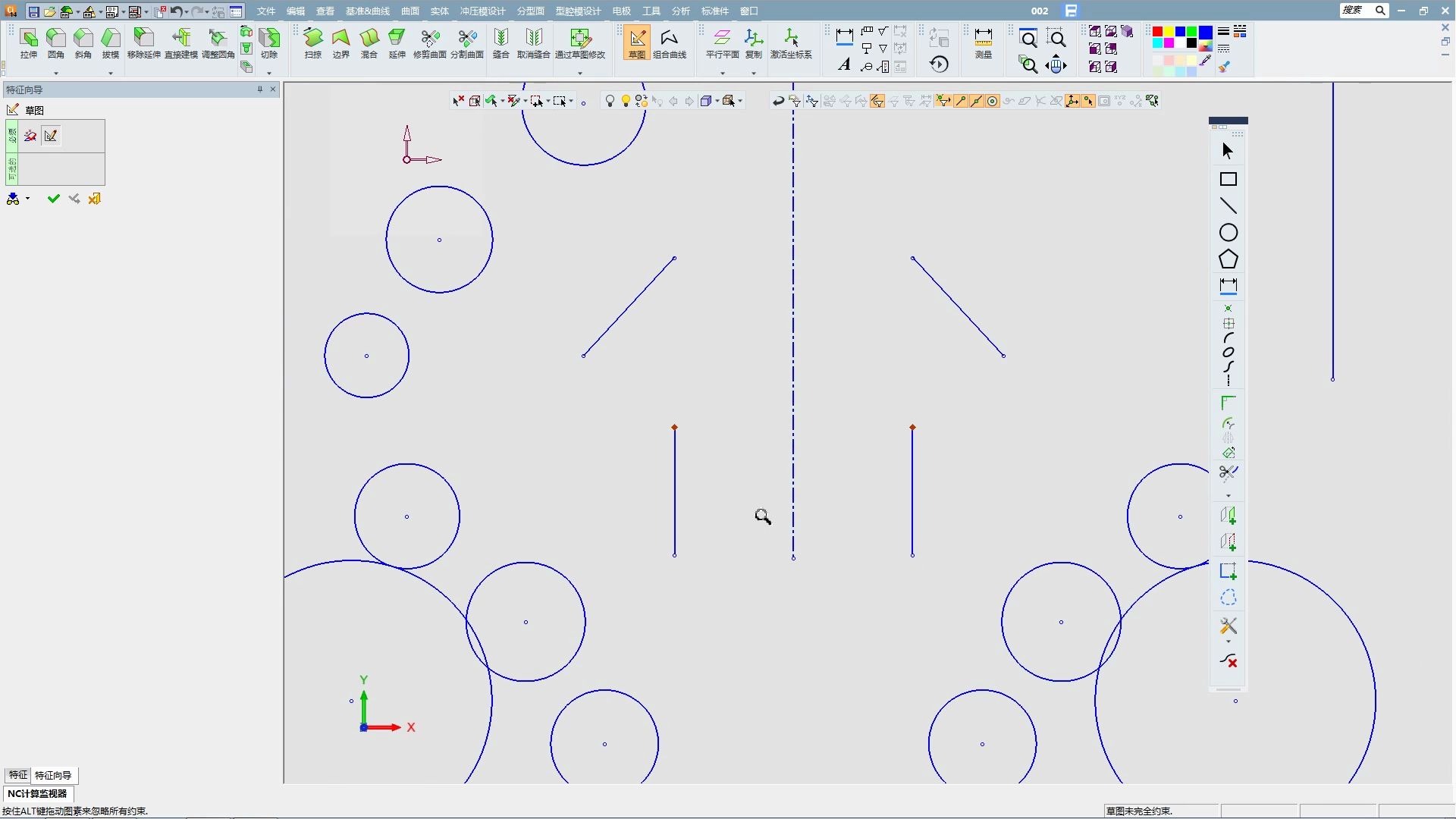This screenshot has height=819, width=1456.
Task: Toggle the highlighted circle-center snap filter
Action: coord(992,101)
